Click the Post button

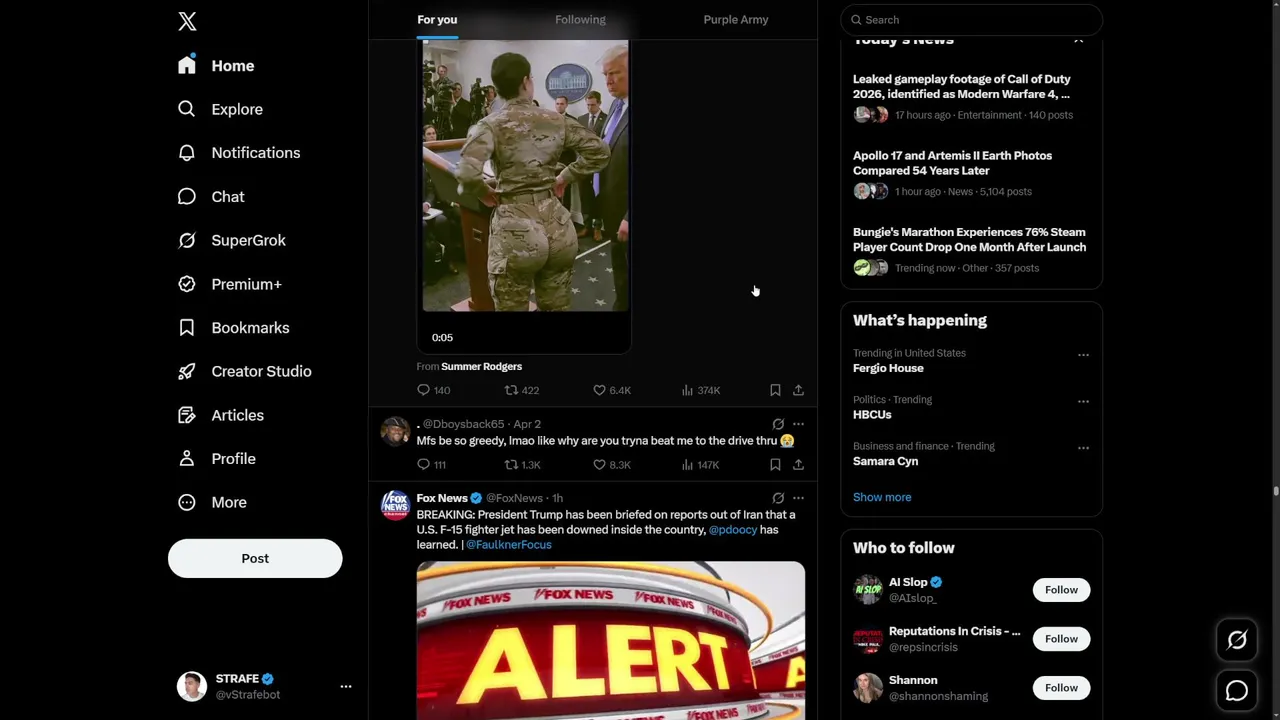click(255, 558)
